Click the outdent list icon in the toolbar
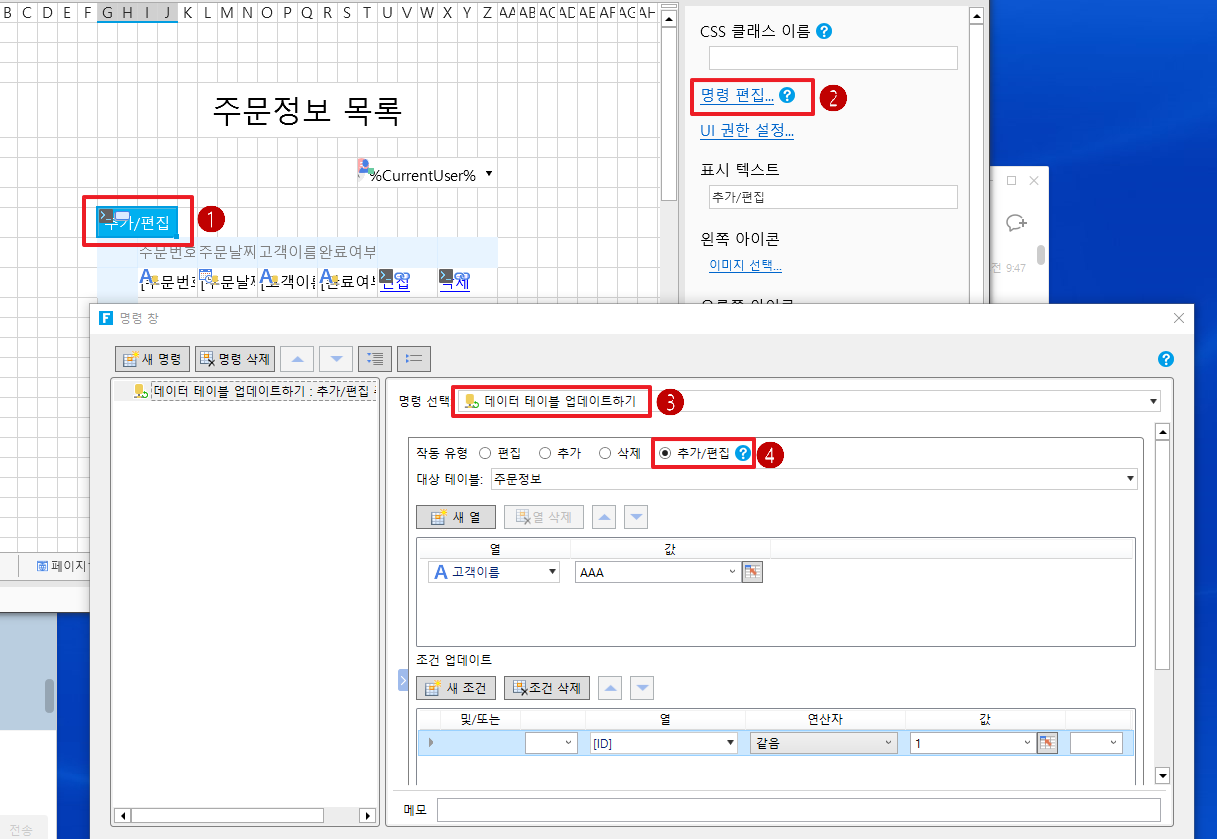Screen dimensions: 1217x839 (x=414, y=359)
